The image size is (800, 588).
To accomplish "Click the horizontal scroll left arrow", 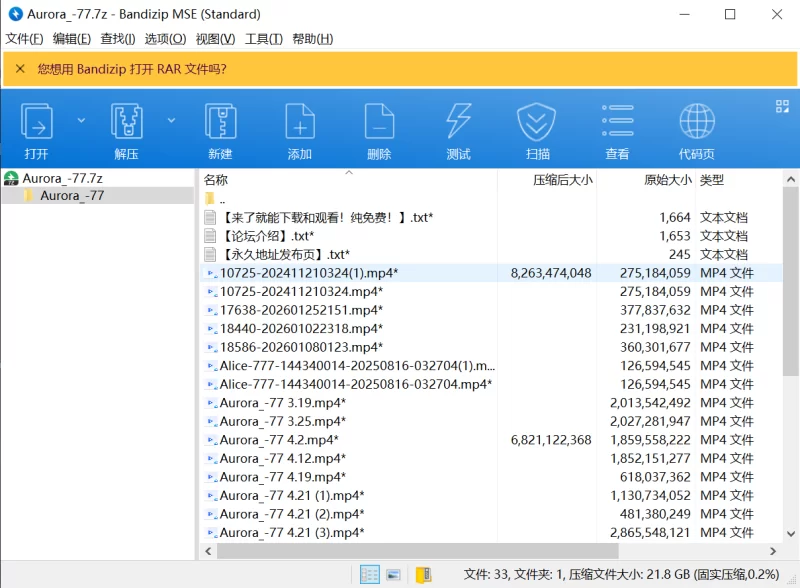I will click(x=208, y=551).
